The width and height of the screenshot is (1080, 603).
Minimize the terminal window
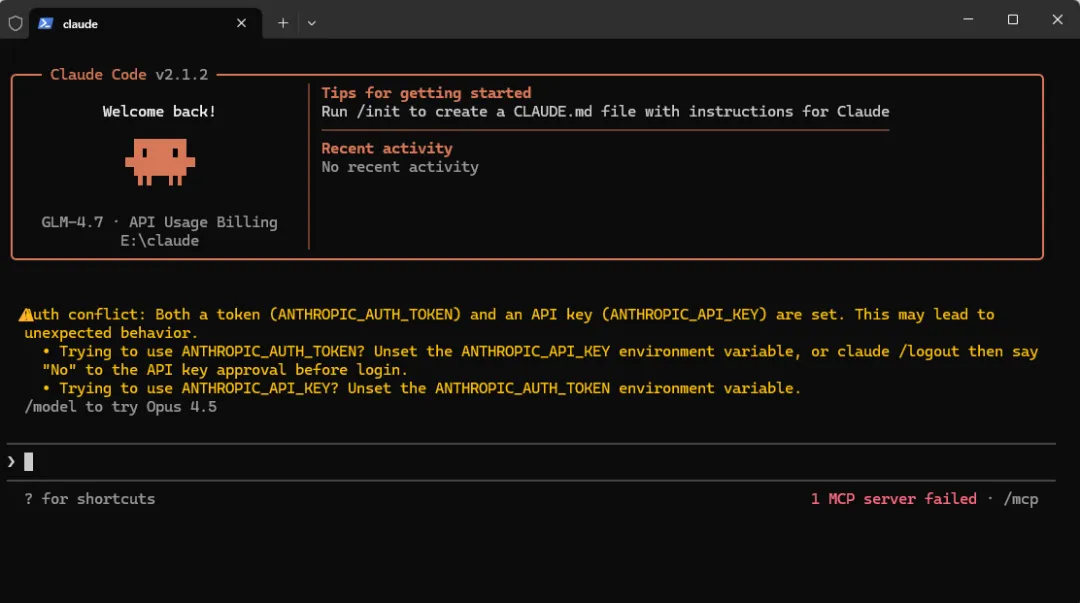(x=967, y=19)
